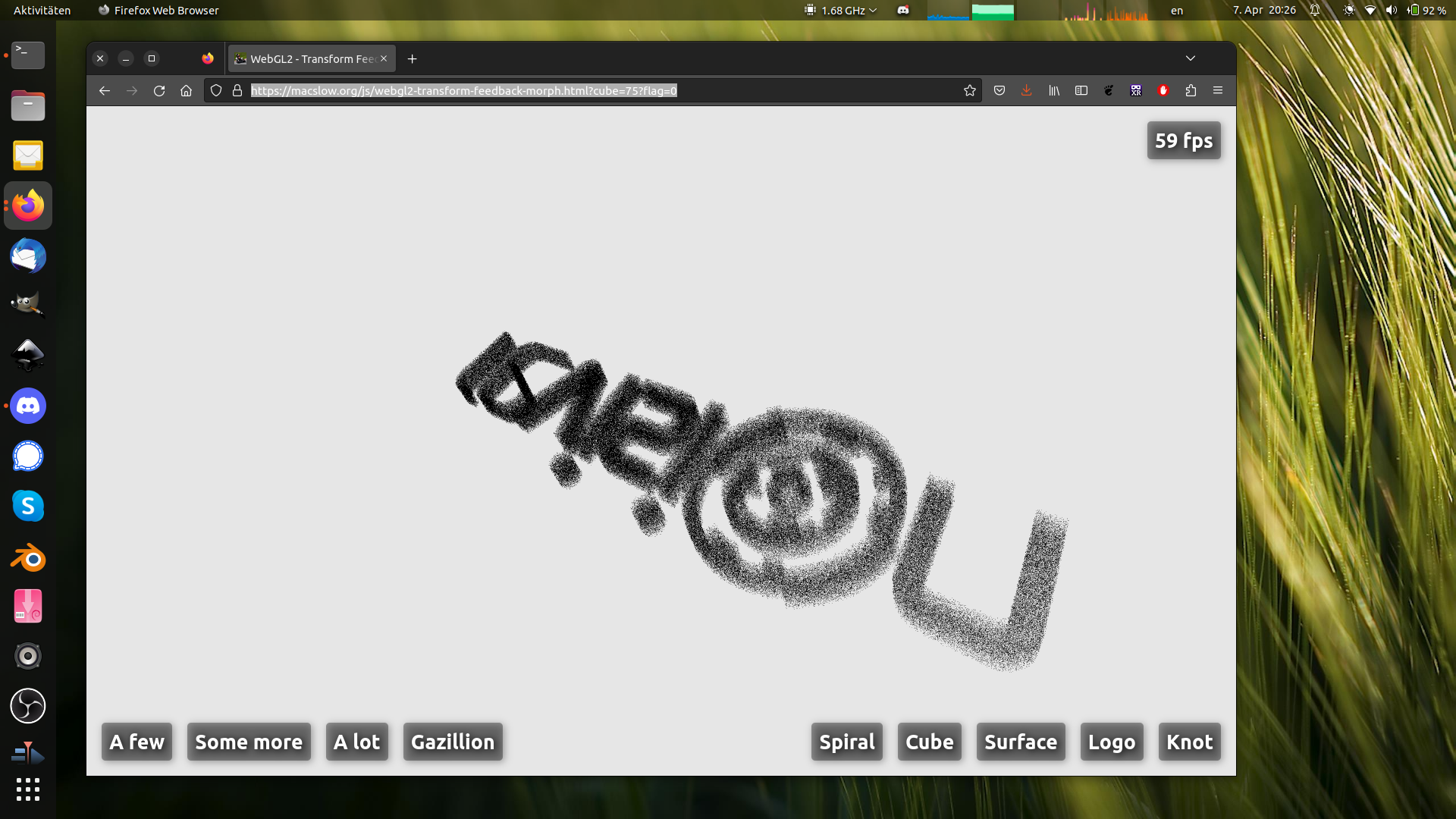Screen dimensions: 1456x819
Task: Click the Home button in toolbar
Action: (187, 91)
